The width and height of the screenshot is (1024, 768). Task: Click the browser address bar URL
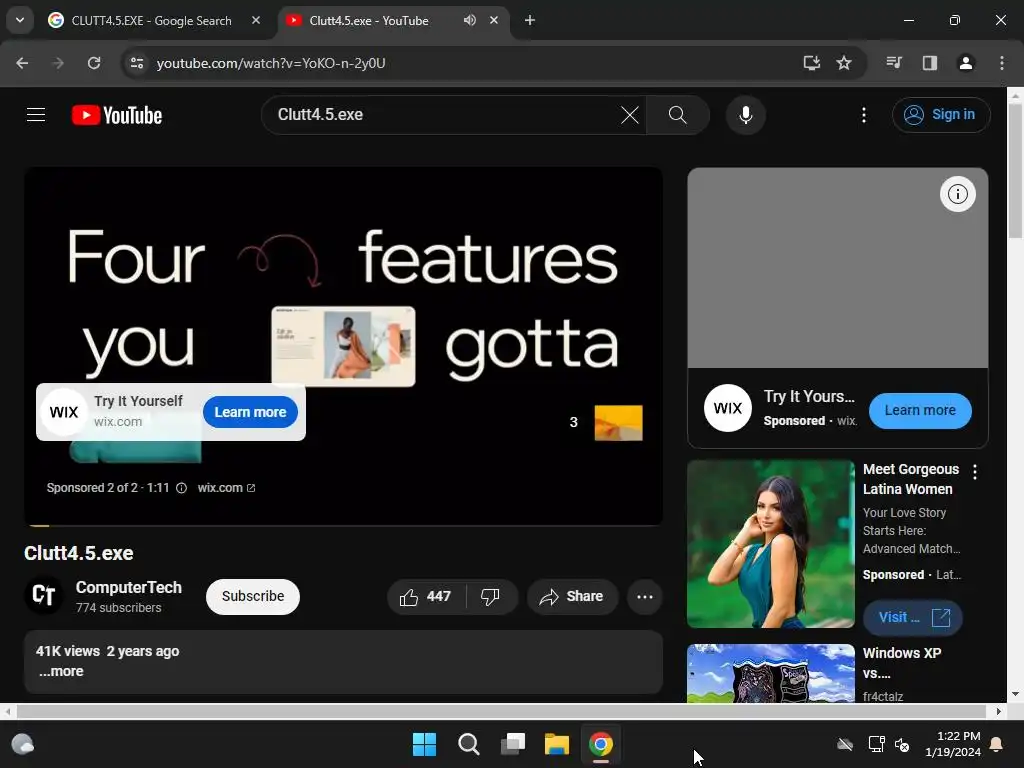coord(271,63)
